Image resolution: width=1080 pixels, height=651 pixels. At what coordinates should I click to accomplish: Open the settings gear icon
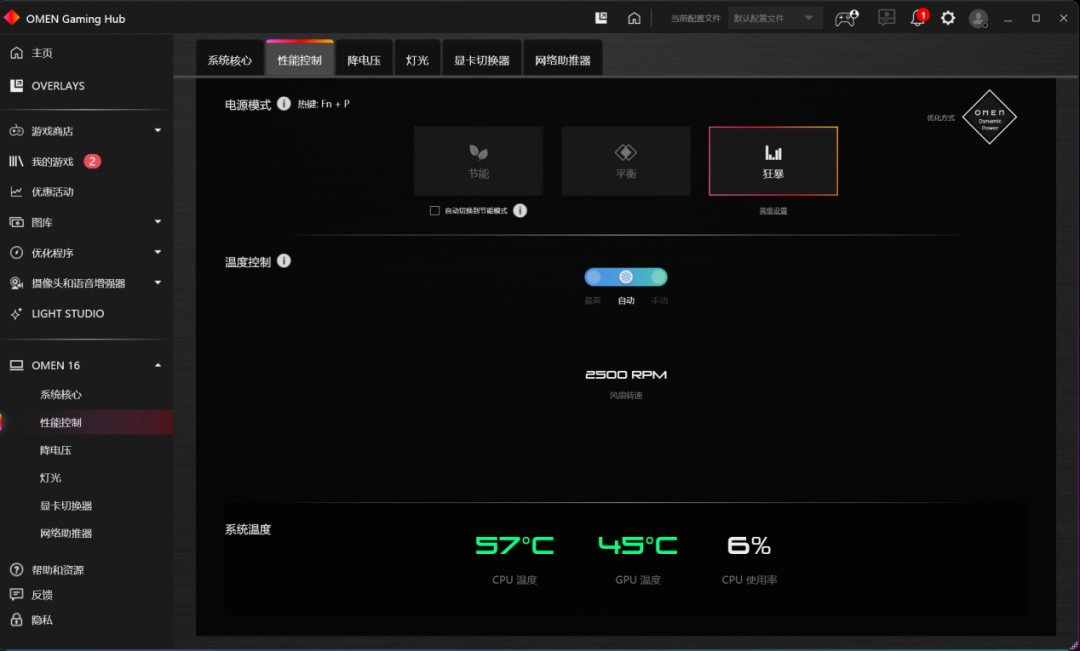948,18
